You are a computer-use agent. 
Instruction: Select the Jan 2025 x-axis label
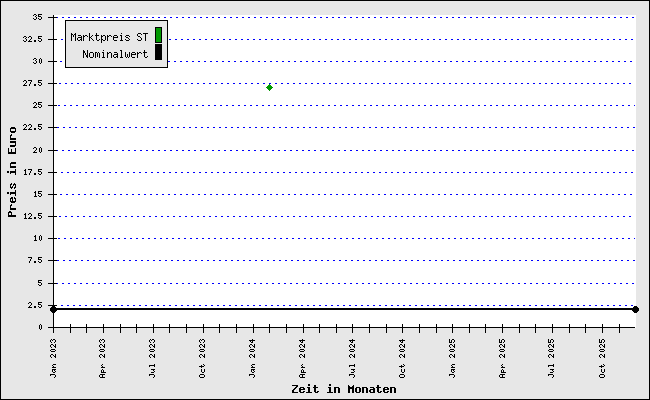click(453, 355)
